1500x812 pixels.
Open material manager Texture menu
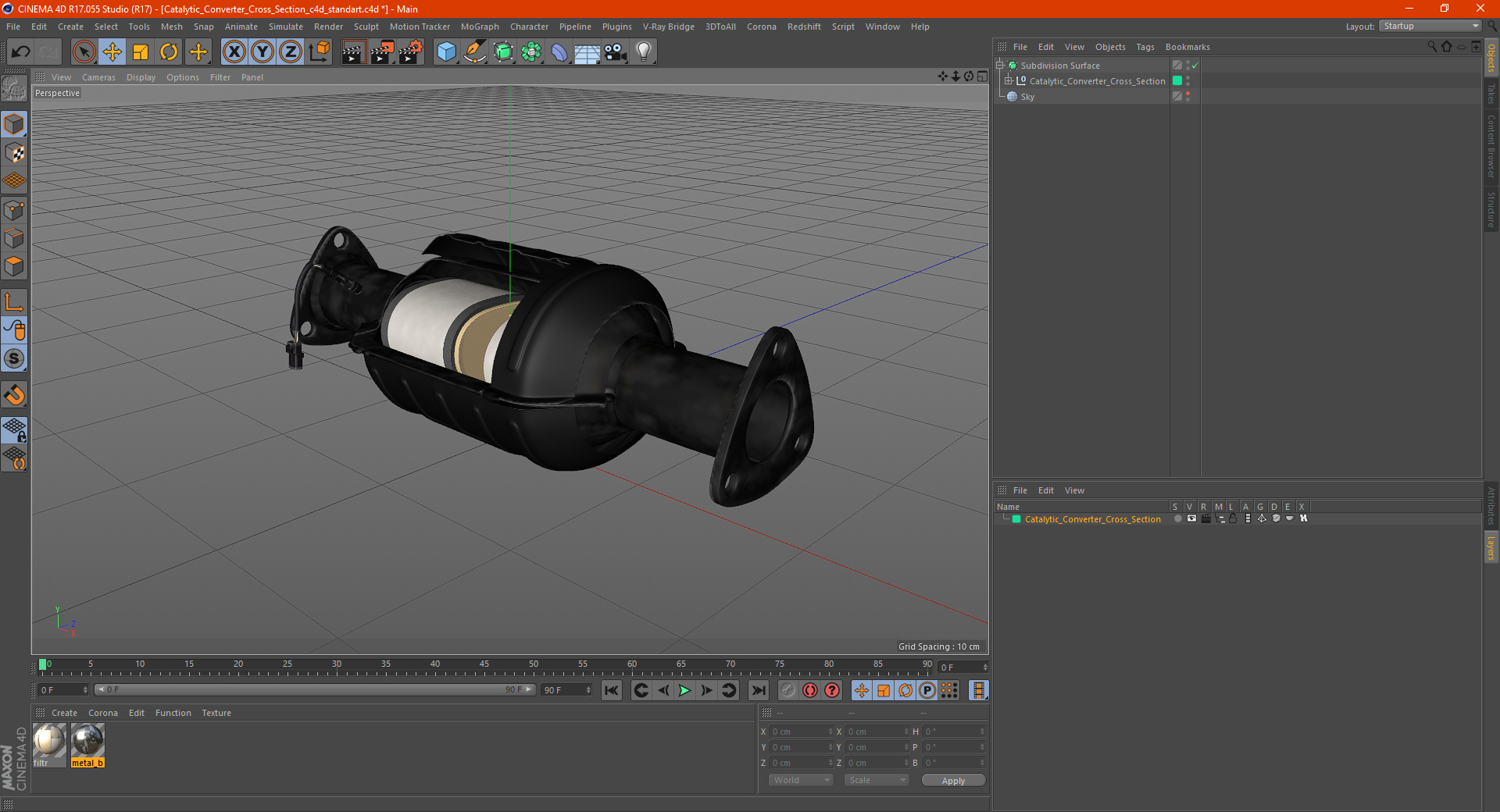click(x=216, y=713)
